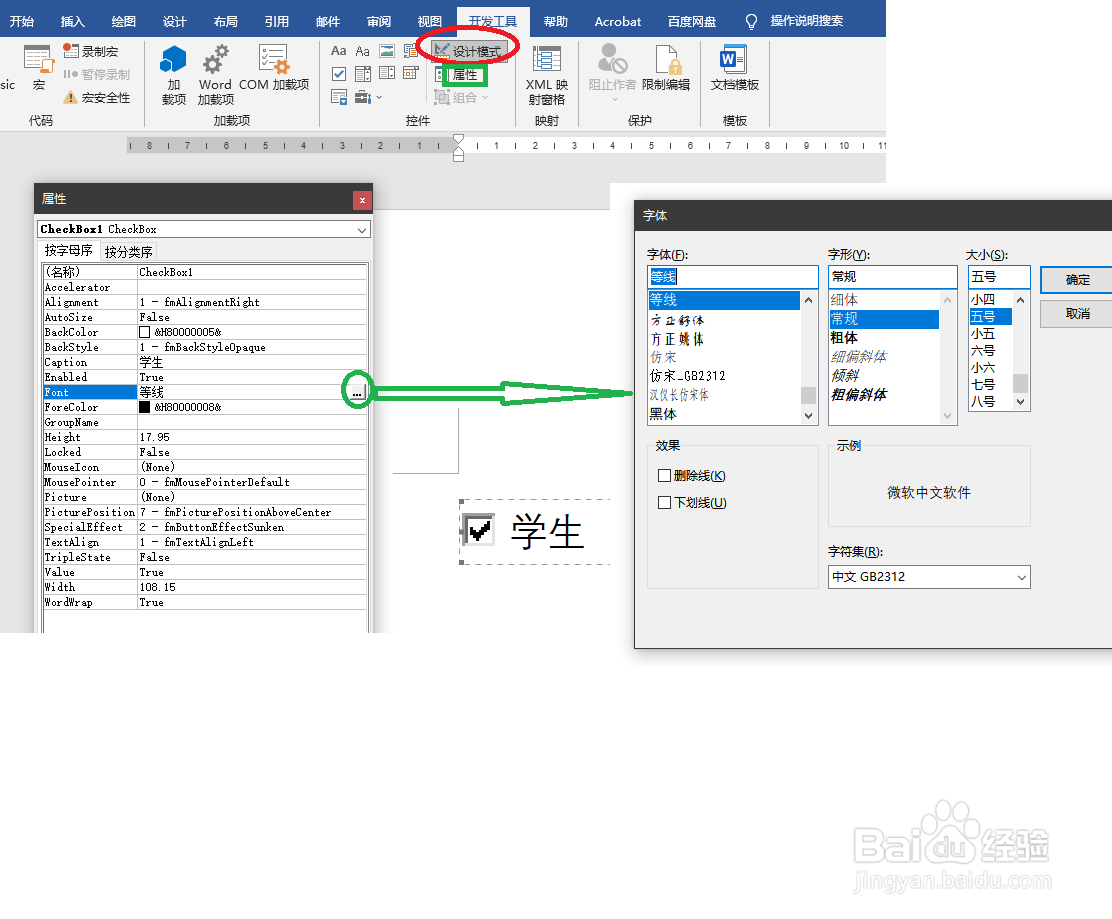Insert check box content control icon

tap(339, 74)
